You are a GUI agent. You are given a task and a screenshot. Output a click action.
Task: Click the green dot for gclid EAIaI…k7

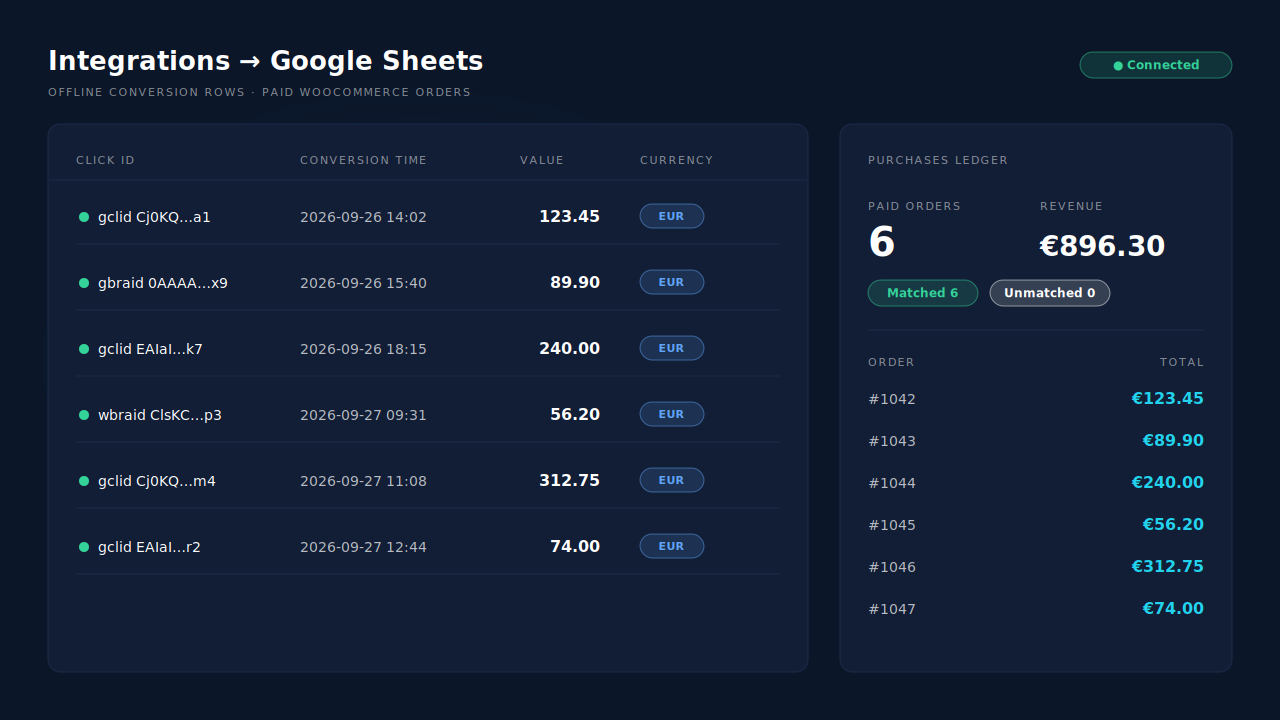click(x=84, y=349)
